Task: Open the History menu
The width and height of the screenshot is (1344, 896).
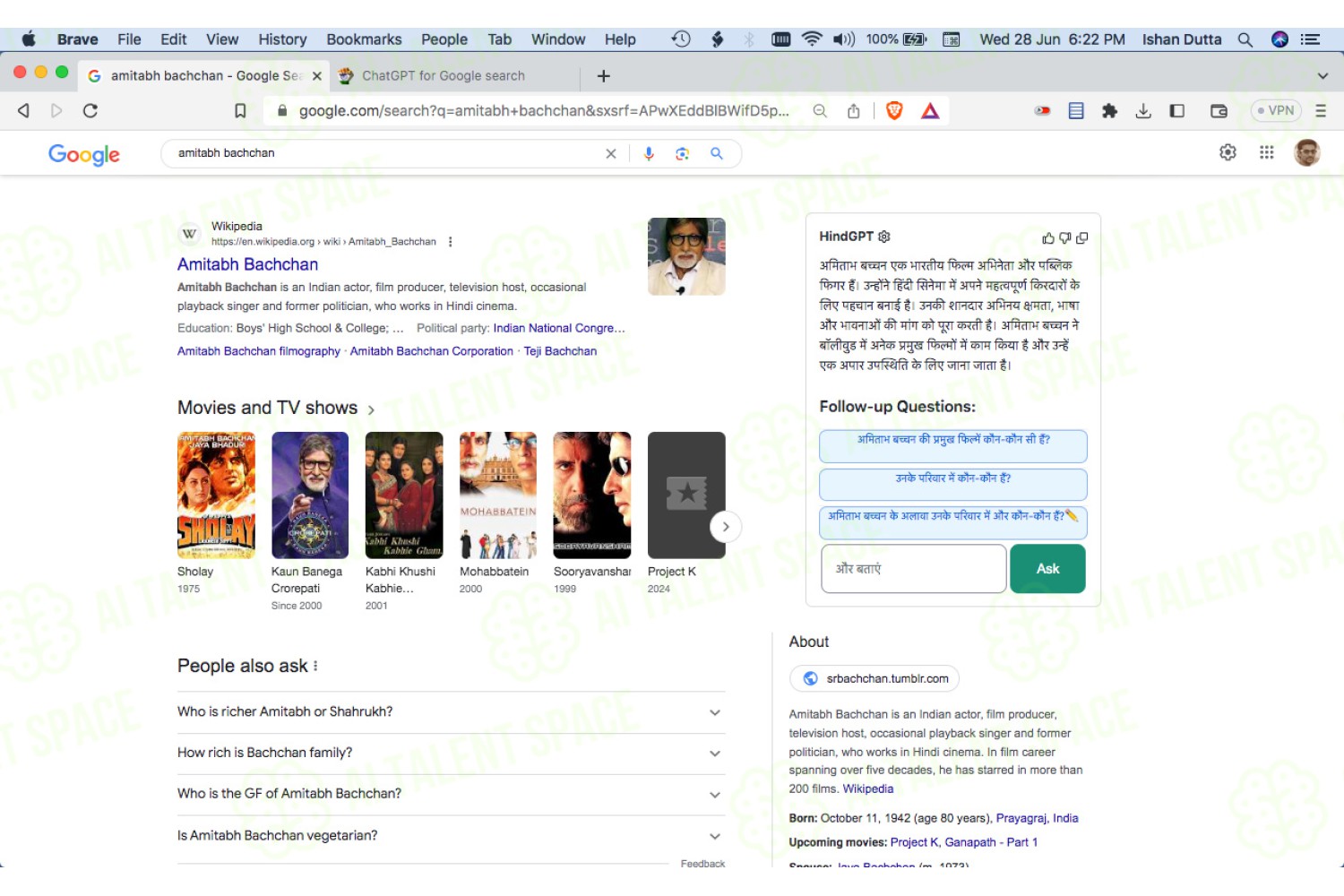Action: (x=282, y=39)
